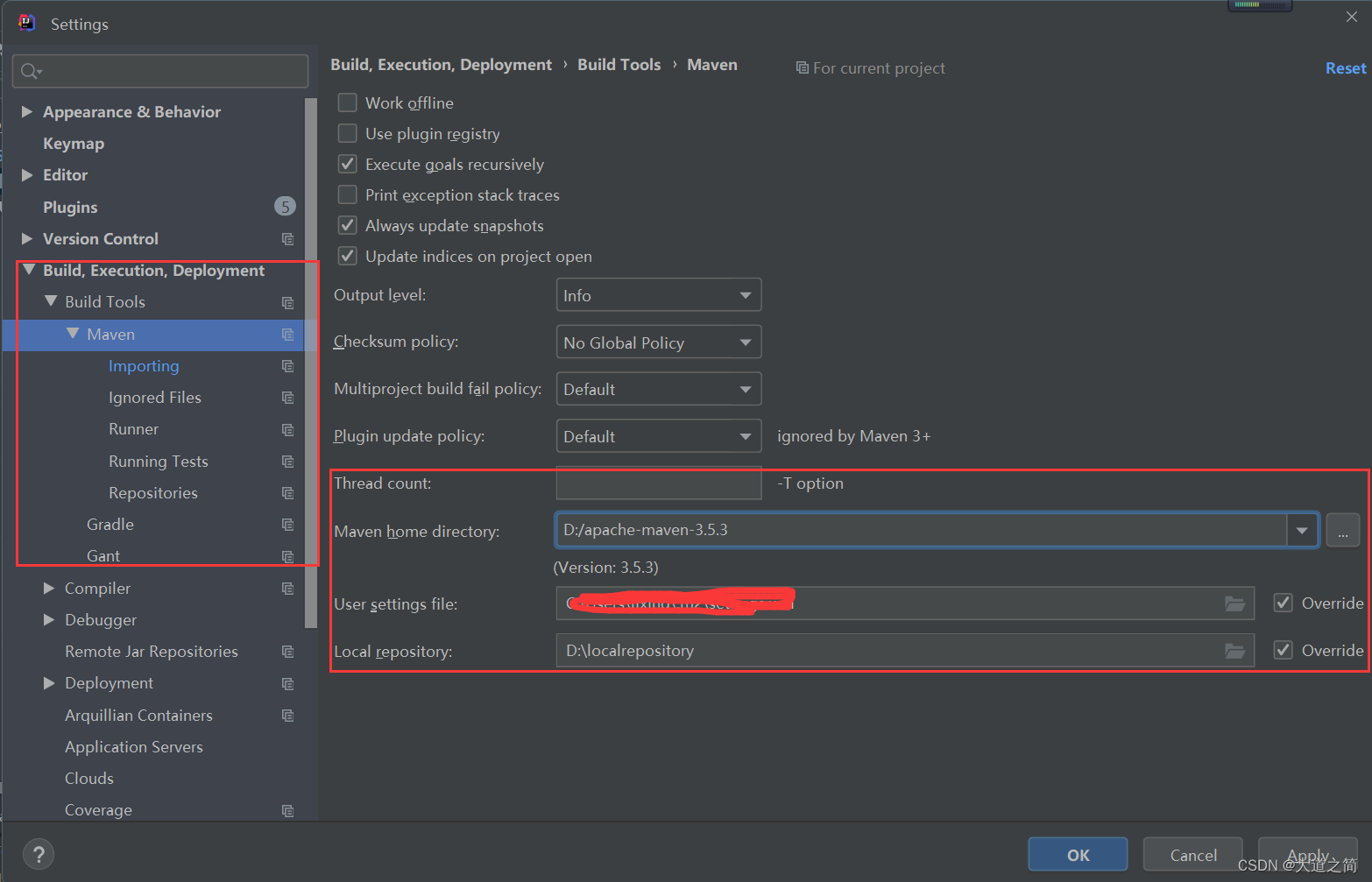Toggle Override for Local repository
Image resolution: width=1372 pixels, height=882 pixels.
(1284, 650)
